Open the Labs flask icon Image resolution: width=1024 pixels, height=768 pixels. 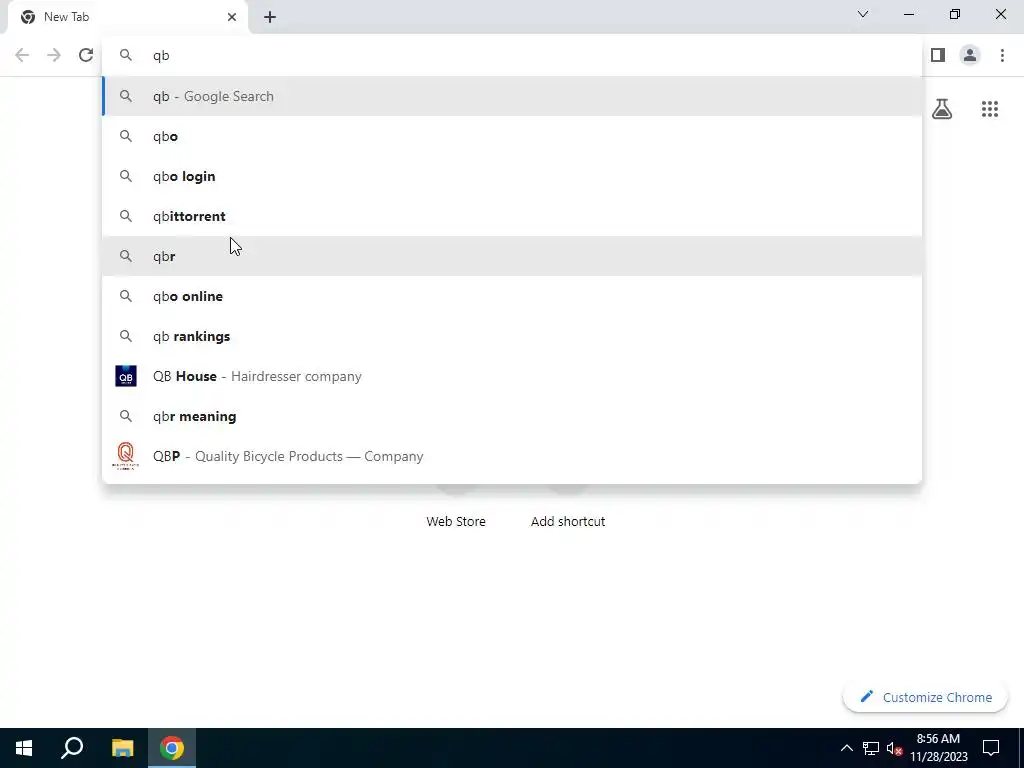942,109
